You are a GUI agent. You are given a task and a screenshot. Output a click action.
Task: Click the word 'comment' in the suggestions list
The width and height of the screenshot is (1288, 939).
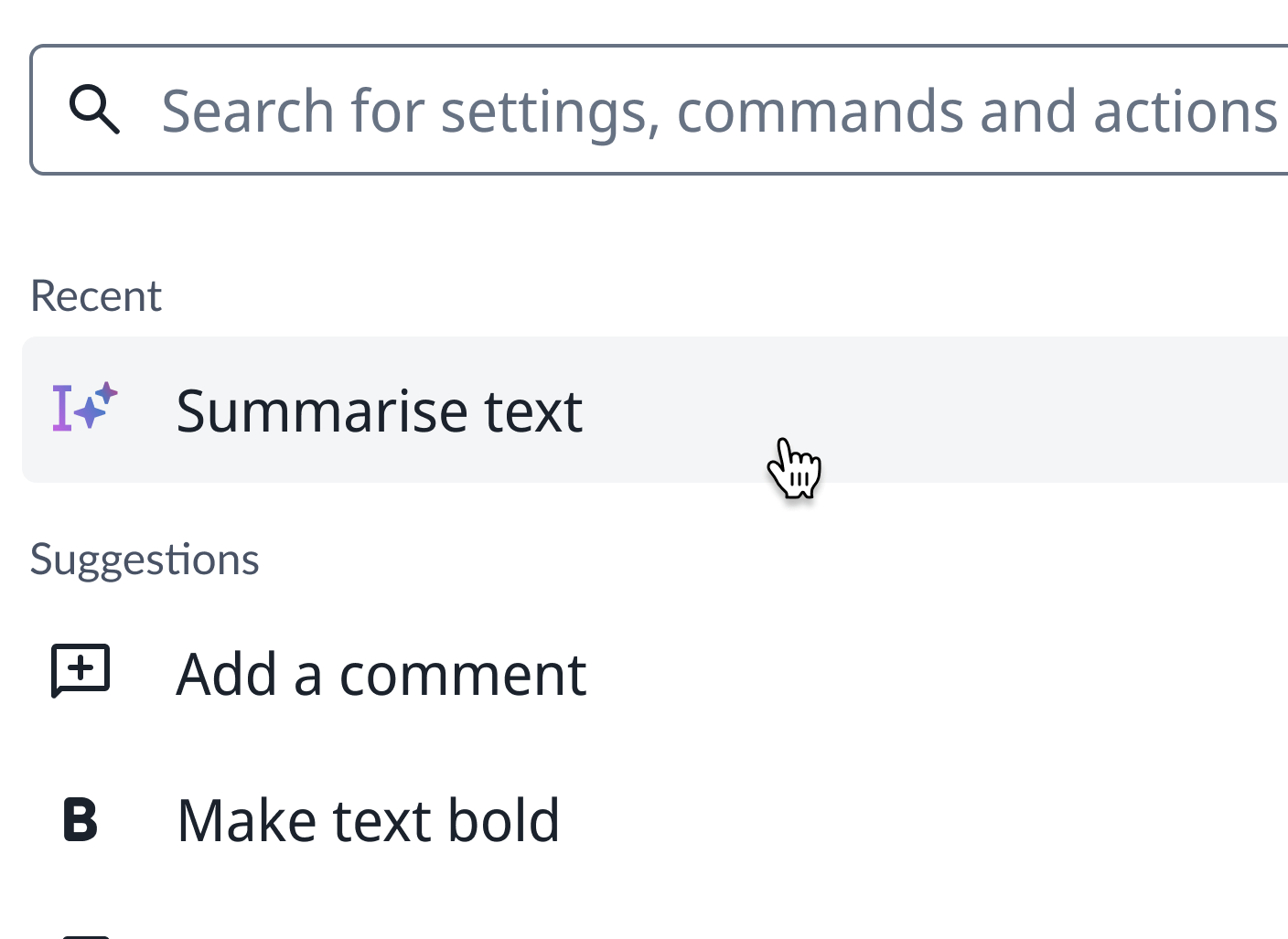point(463,675)
